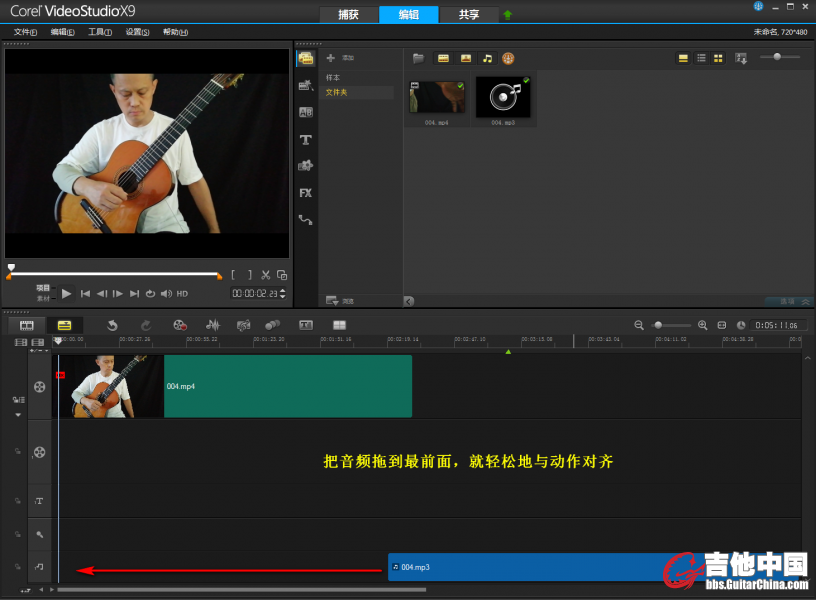Open the Path library panel
The image size is (816, 600).
[306, 220]
